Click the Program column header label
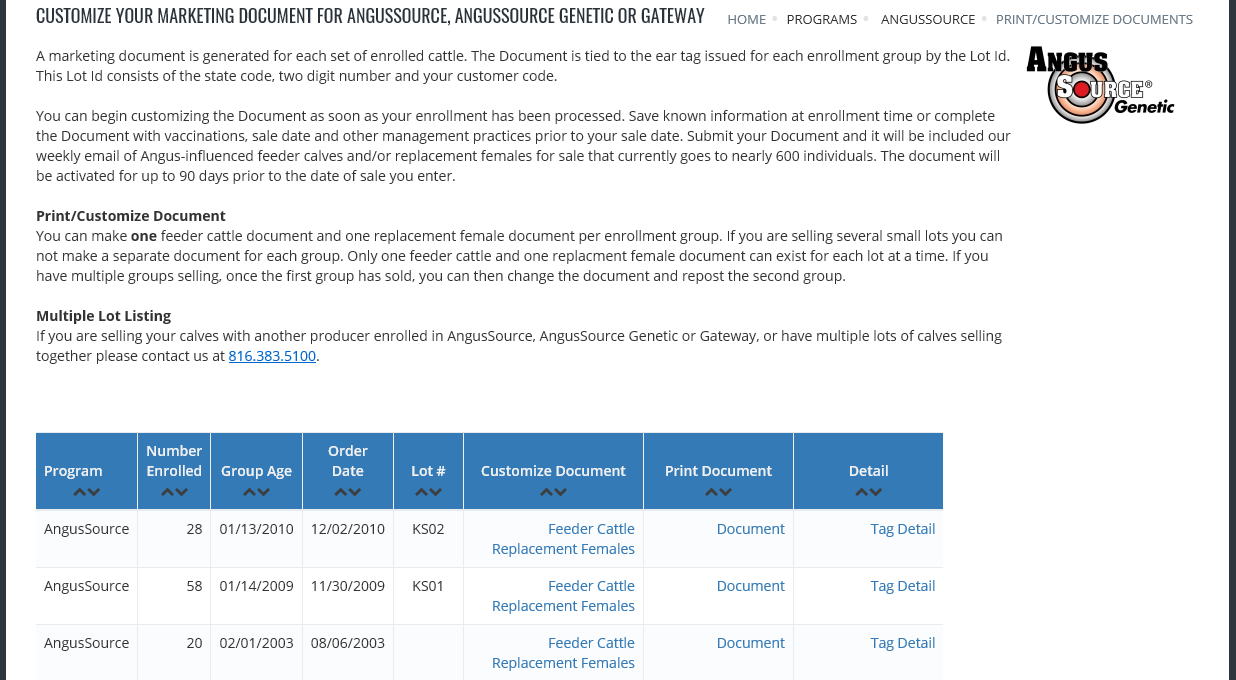The height and width of the screenshot is (680, 1236). click(x=73, y=471)
